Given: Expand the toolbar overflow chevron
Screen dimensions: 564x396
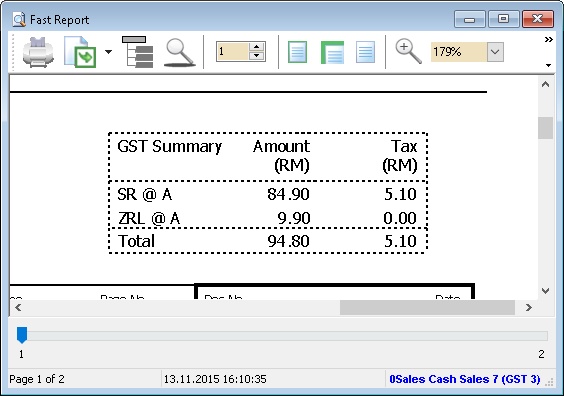Looking at the screenshot, I should (x=548, y=39).
